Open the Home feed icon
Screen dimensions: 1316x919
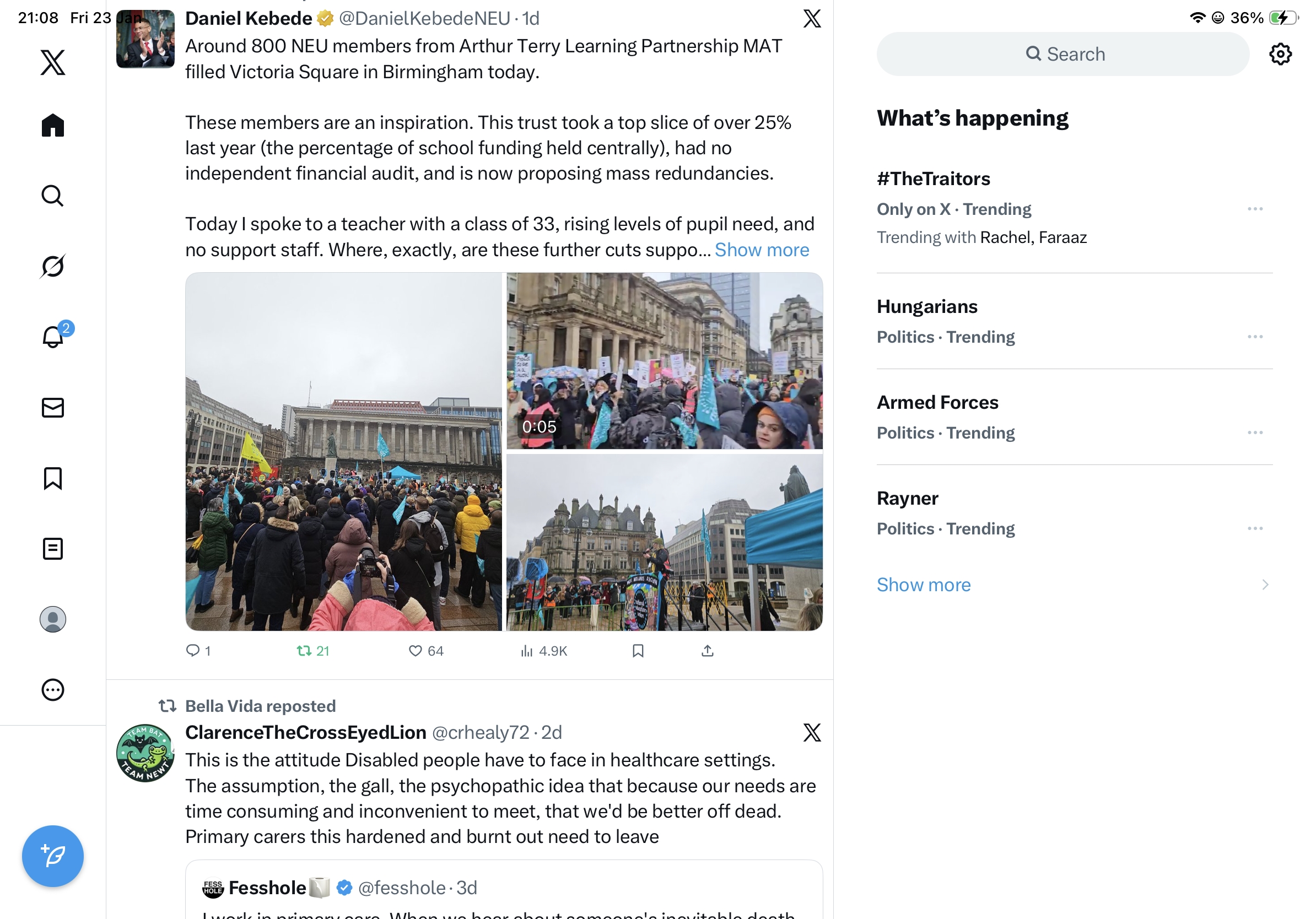coord(53,125)
